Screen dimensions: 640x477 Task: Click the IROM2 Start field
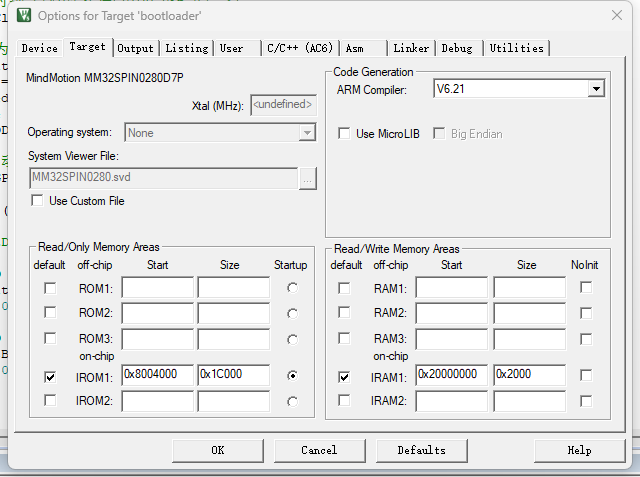[158, 402]
